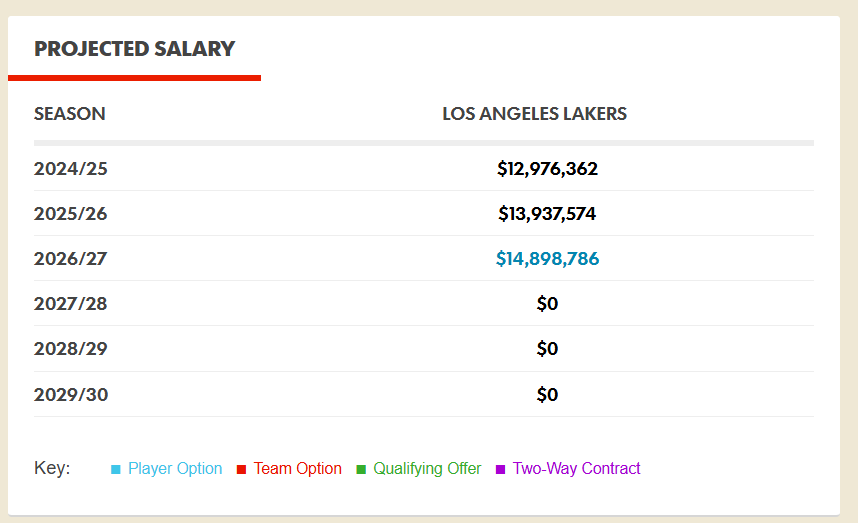Screen dimensions: 858x523
Task: Click the blue Player Option color square
Action: coord(116,469)
